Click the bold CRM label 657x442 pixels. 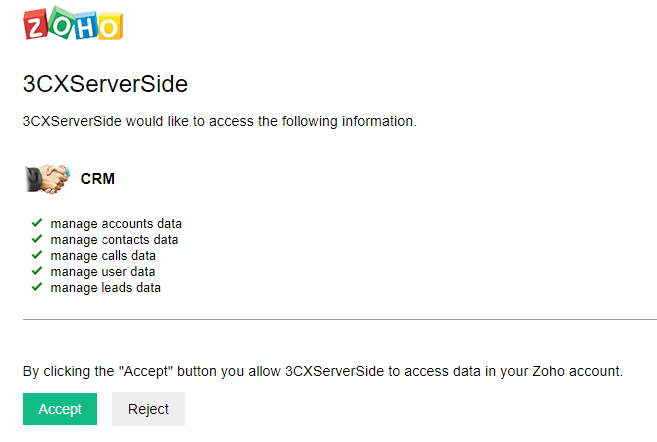coord(98,179)
